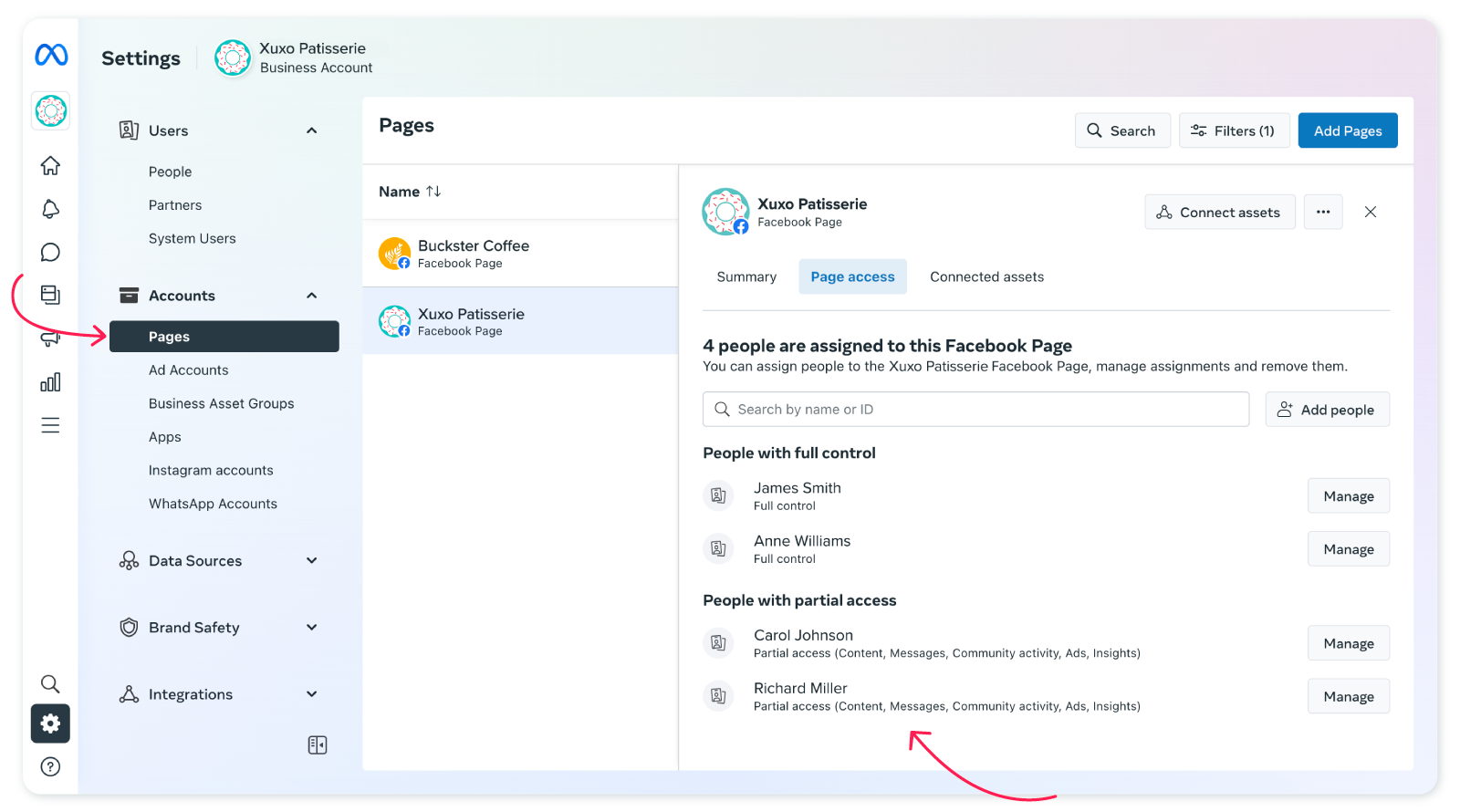Click the Accounts section icon
The width and height of the screenshot is (1460, 812).
coord(130,296)
